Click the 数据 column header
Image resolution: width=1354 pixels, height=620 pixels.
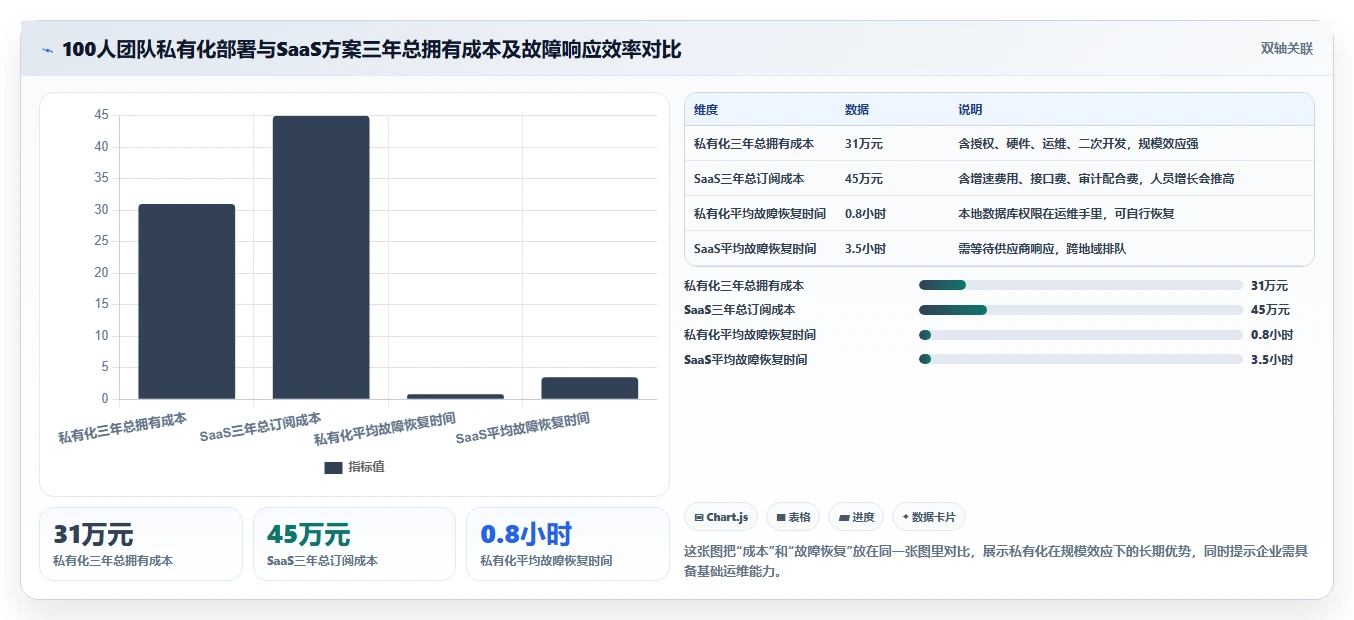coord(857,110)
